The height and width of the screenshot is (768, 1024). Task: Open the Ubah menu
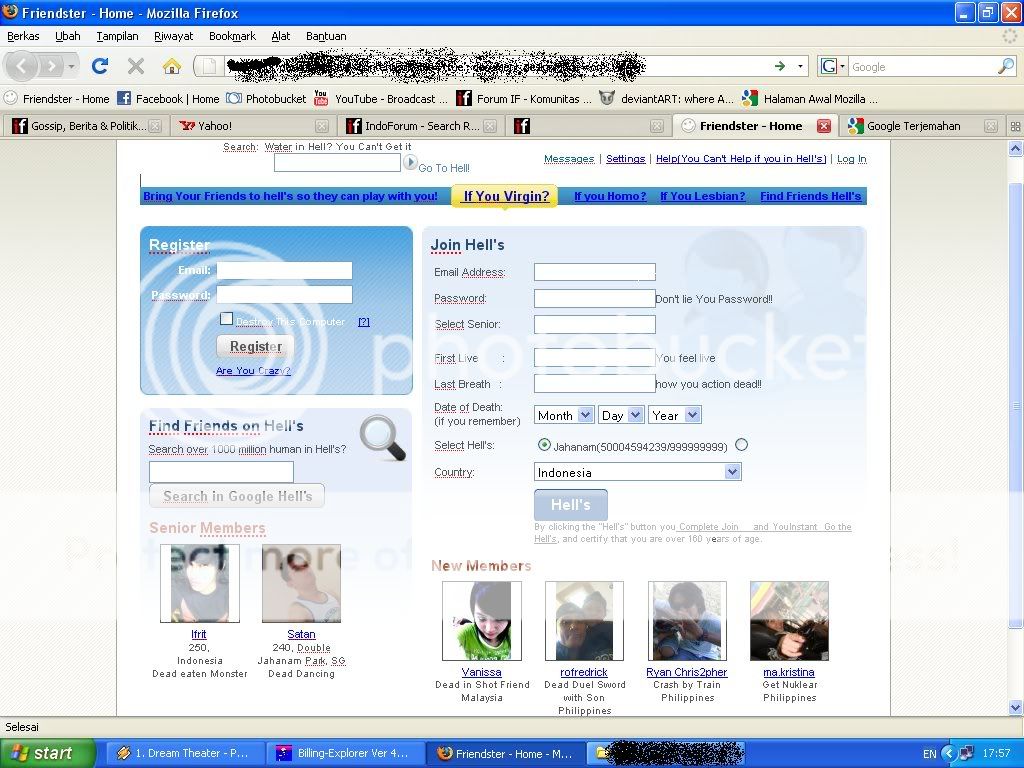(x=67, y=36)
